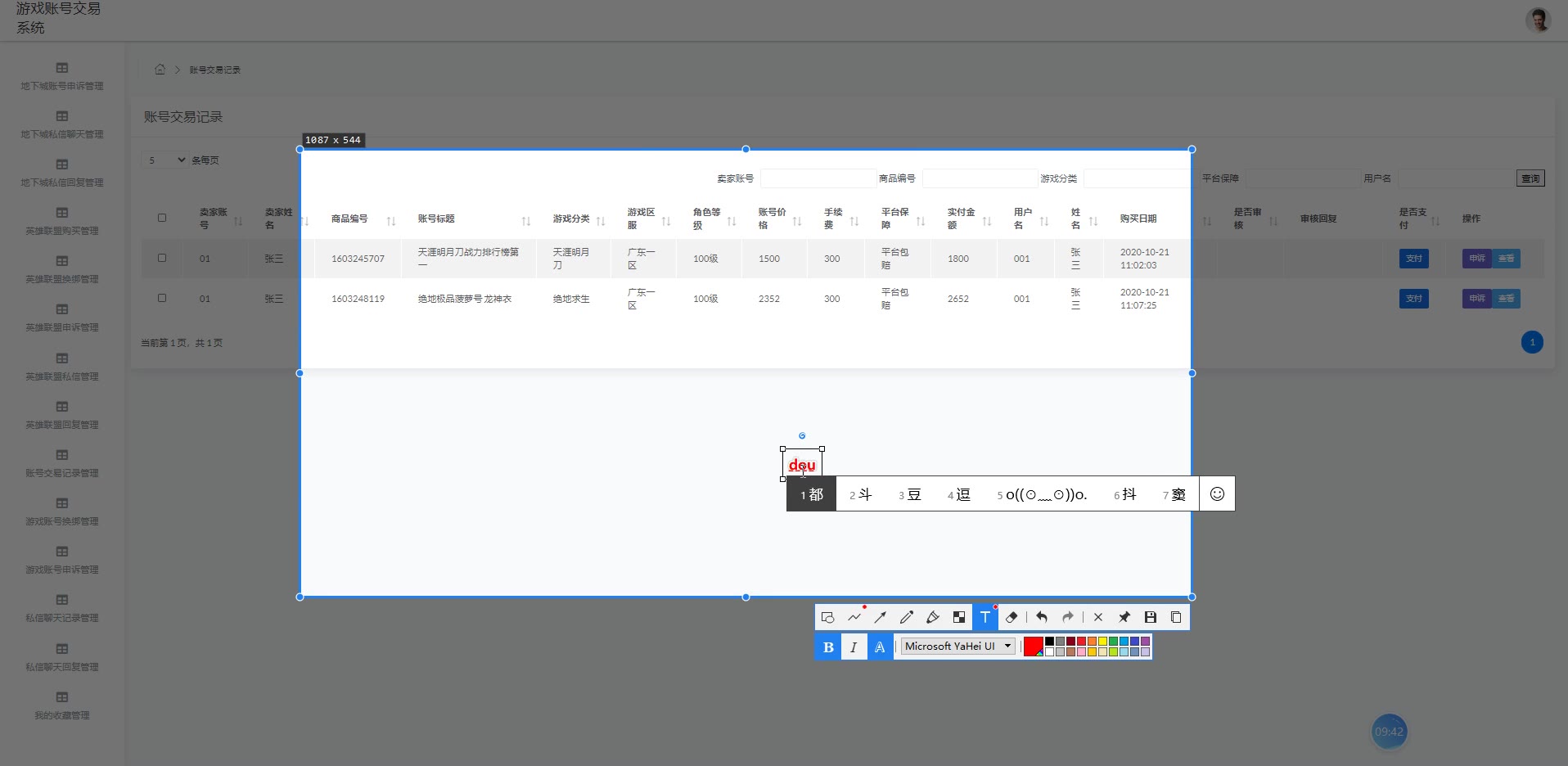Save the screenshot to file

[1150, 617]
